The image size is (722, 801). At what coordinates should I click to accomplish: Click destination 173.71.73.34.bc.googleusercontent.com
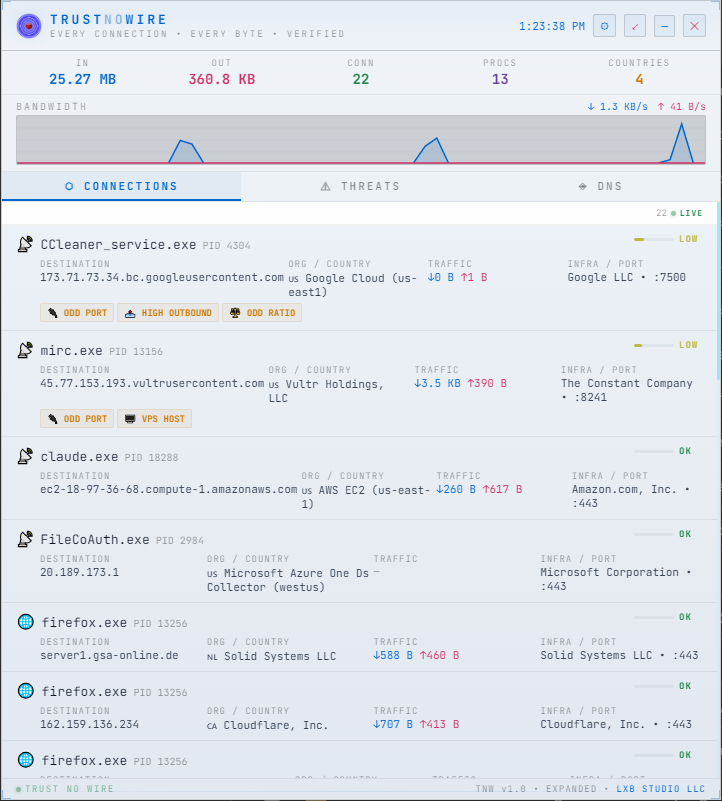pos(162,277)
